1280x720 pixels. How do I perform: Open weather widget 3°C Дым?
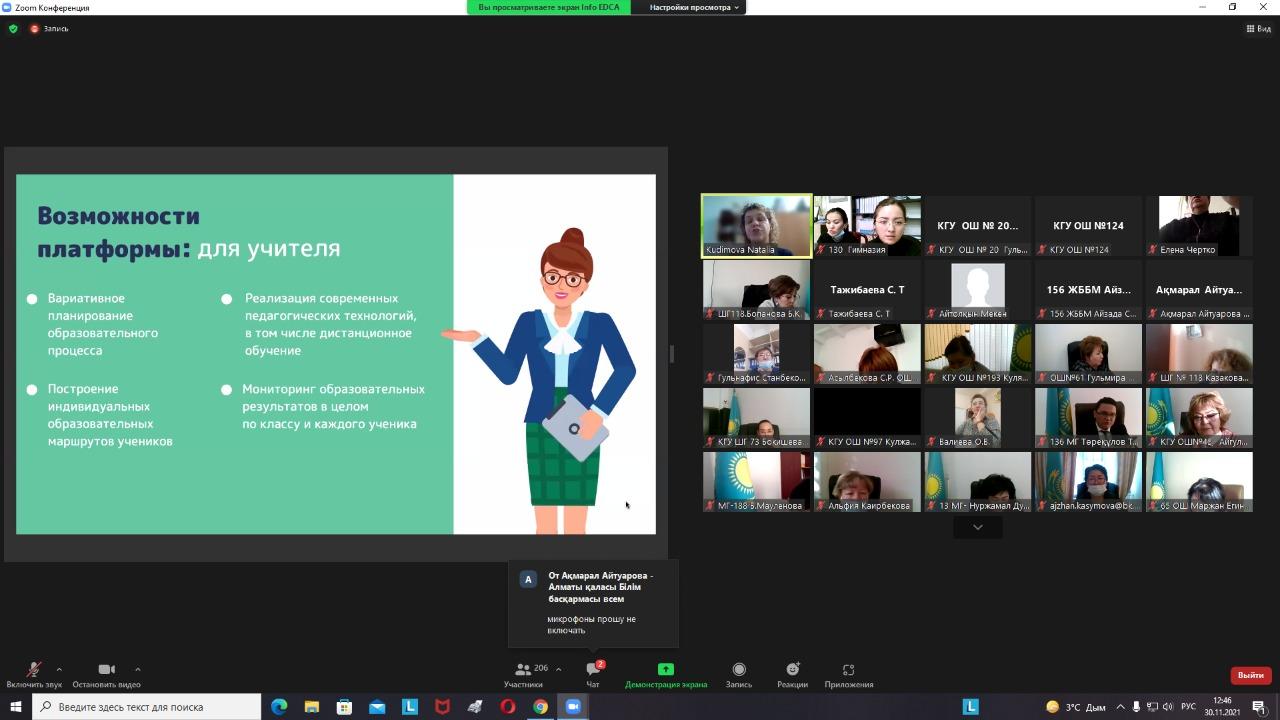(x=1076, y=707)
